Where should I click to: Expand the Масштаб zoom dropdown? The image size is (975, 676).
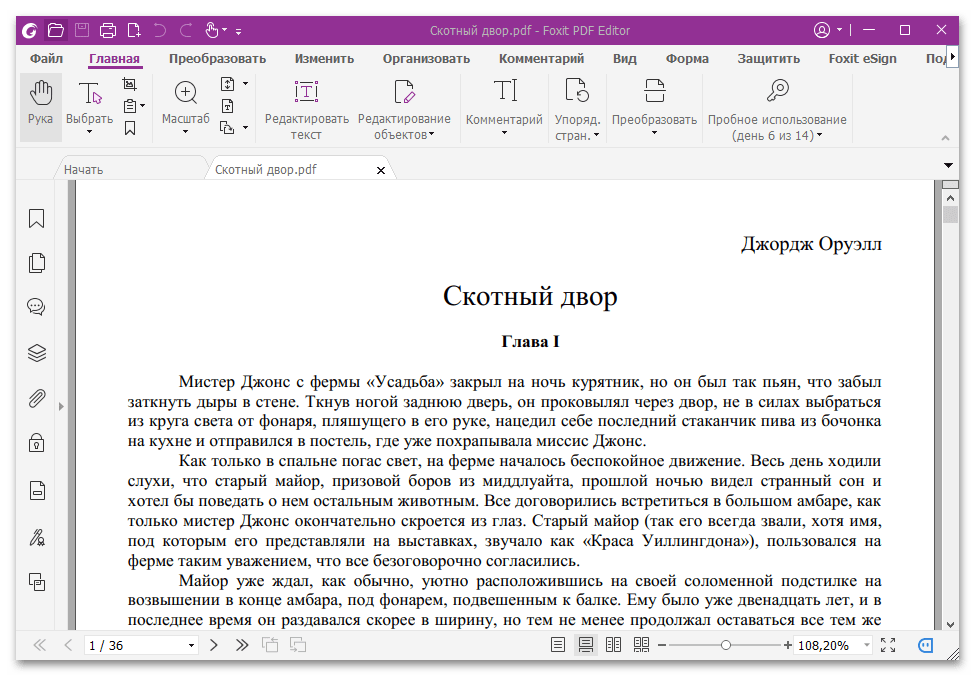[185, 132]
